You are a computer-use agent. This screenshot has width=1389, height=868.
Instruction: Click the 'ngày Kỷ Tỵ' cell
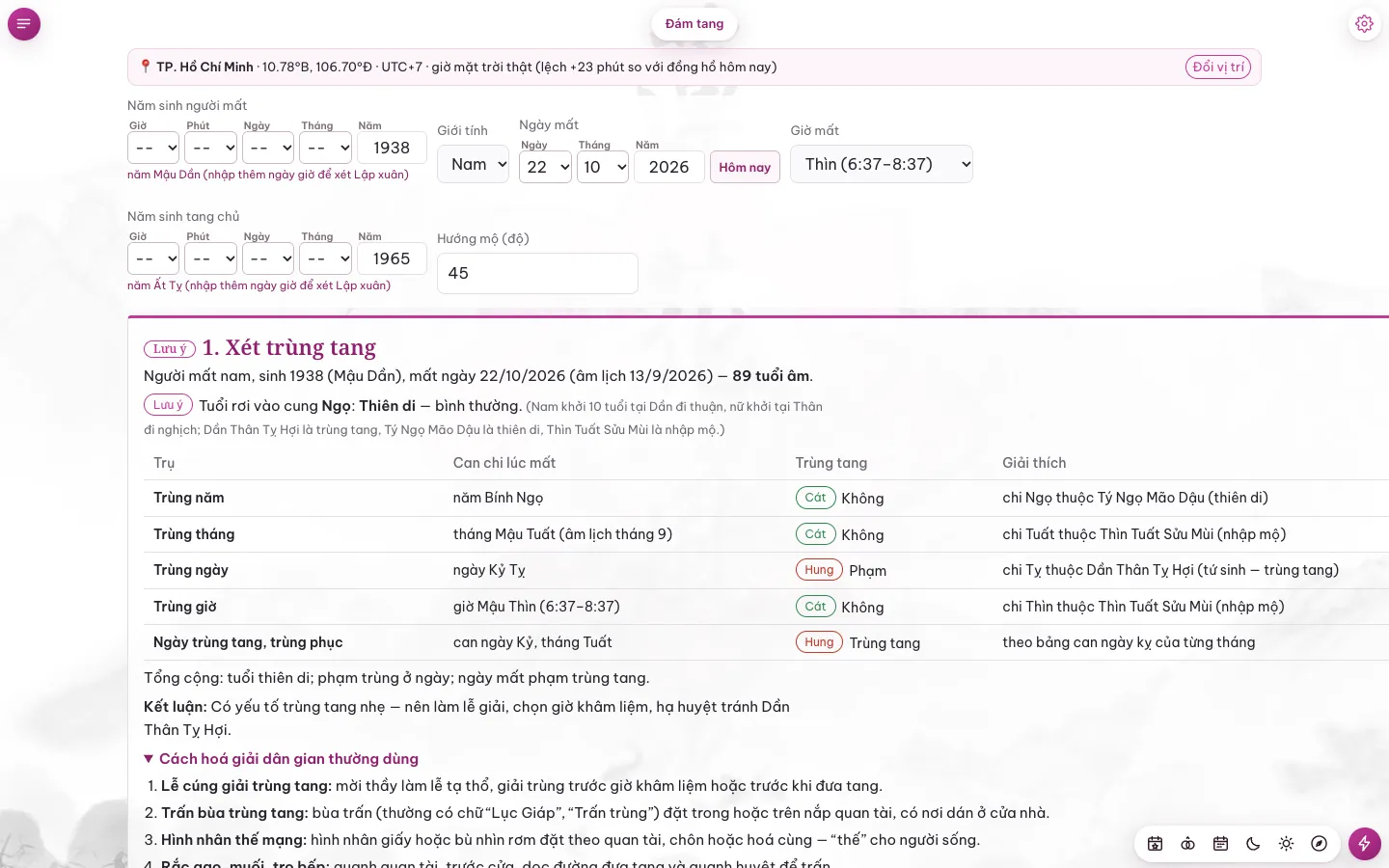pyautogui.click(x=489, y=570)
